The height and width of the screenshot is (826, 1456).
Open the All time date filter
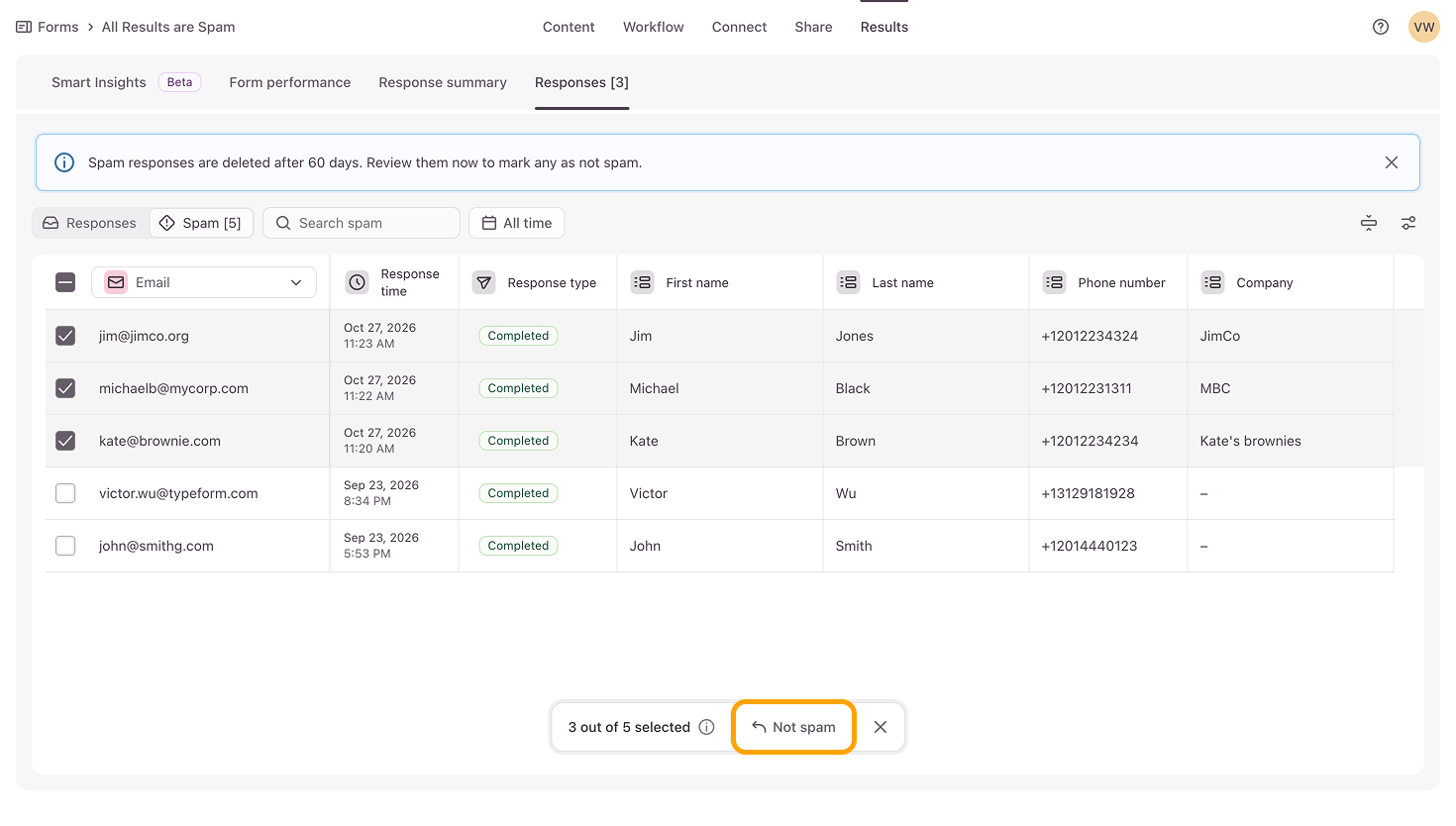tap(517, 223)
